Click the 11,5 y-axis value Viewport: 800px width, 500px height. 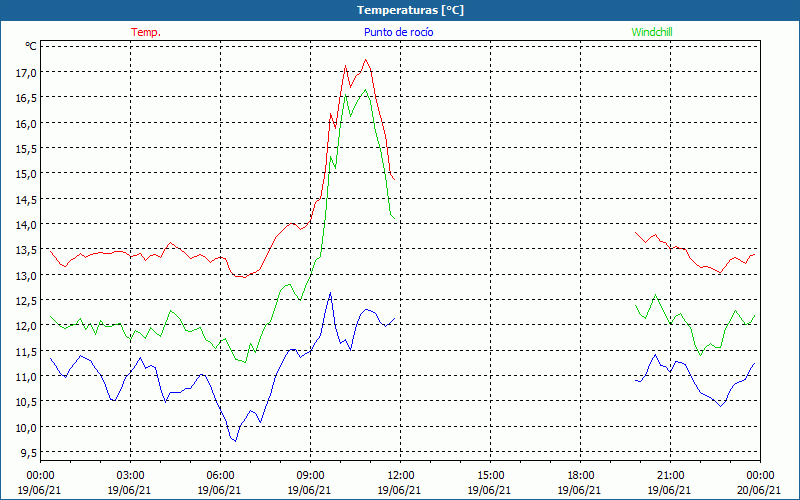click(26, 351)
